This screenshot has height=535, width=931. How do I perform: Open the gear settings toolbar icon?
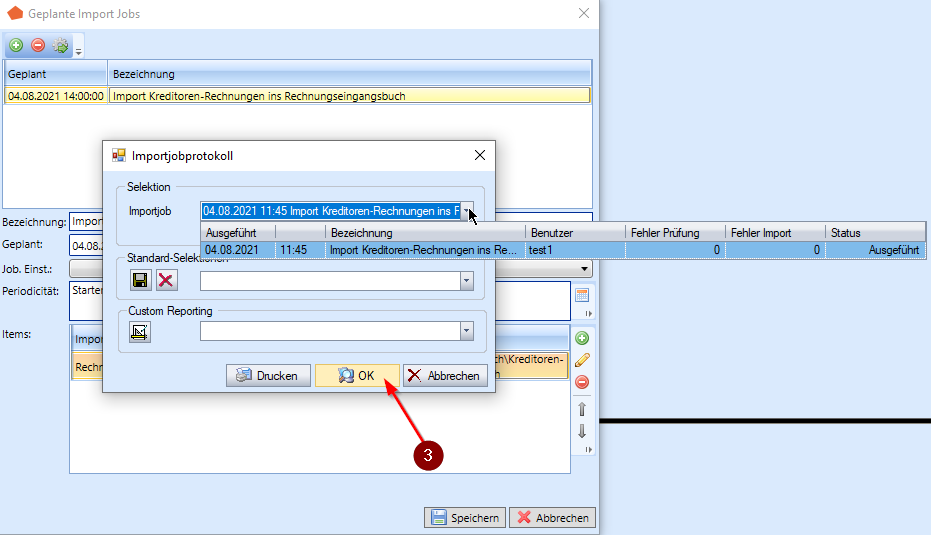pos(60,45)
